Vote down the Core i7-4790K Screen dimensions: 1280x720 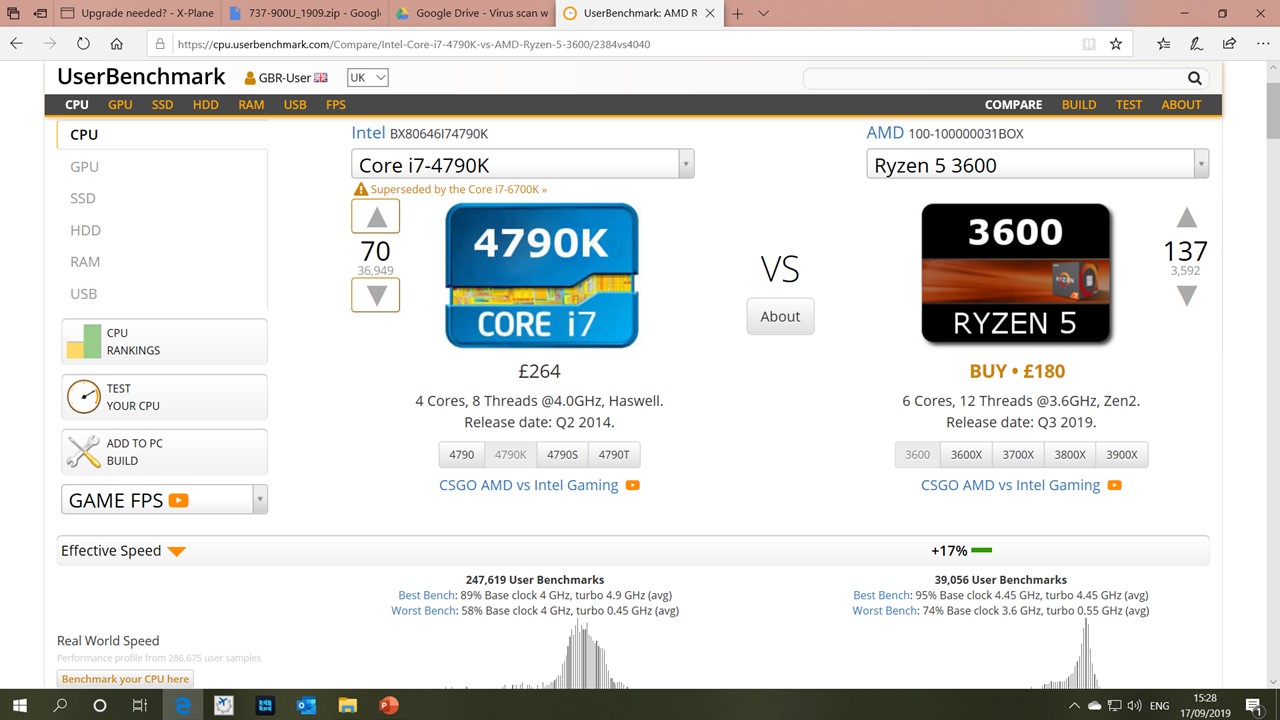pyautogui.click(x=376, y=295)
